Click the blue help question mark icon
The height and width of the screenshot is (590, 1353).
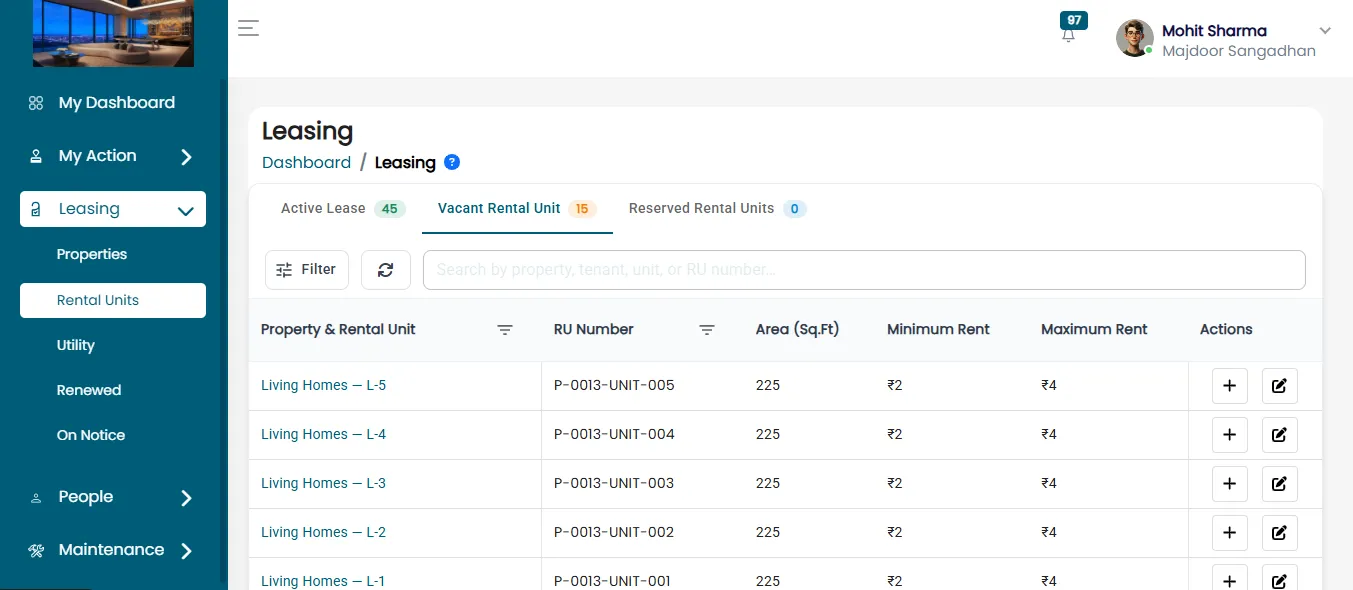[452, 162]
